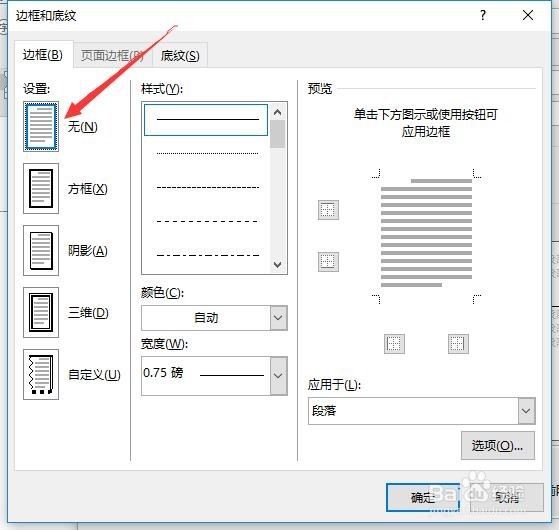The width and height of the screenshot is (559, 530).
Task: Click the dialog help question mark
Action: 483,15
